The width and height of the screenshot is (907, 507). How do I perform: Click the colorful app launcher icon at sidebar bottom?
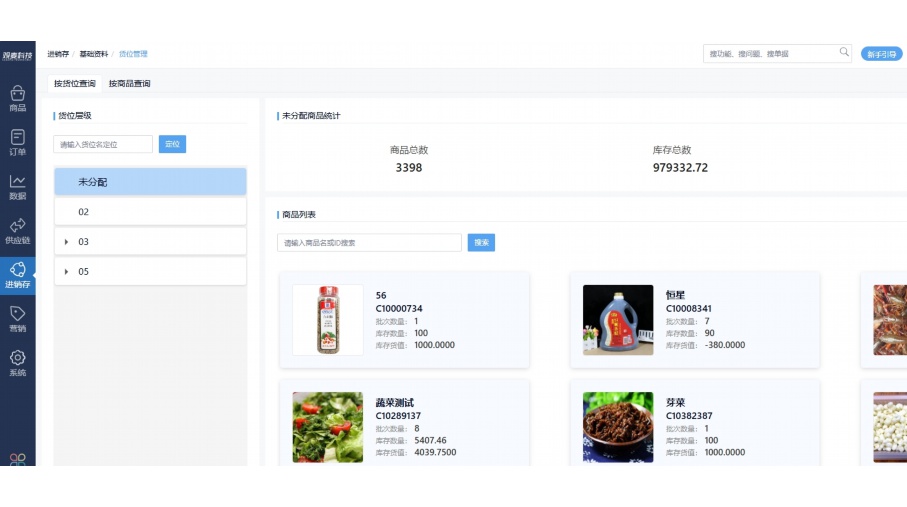[17, 459]
